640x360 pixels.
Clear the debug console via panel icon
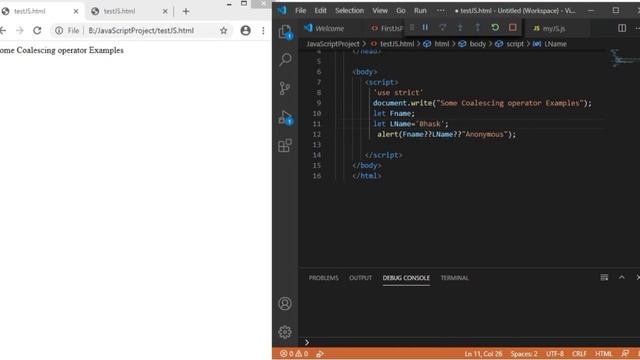(604, 278)
